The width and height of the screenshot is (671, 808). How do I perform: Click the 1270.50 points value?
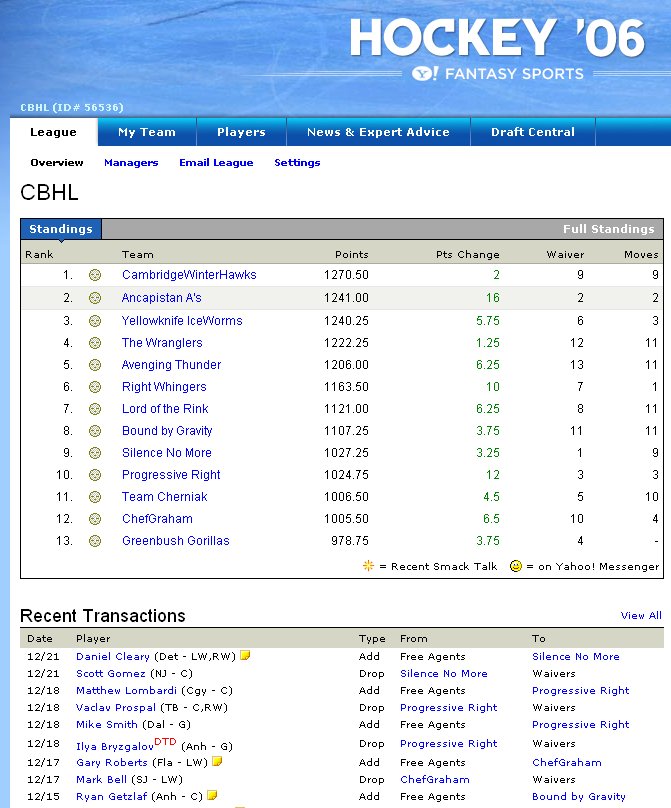click(346, 275)
